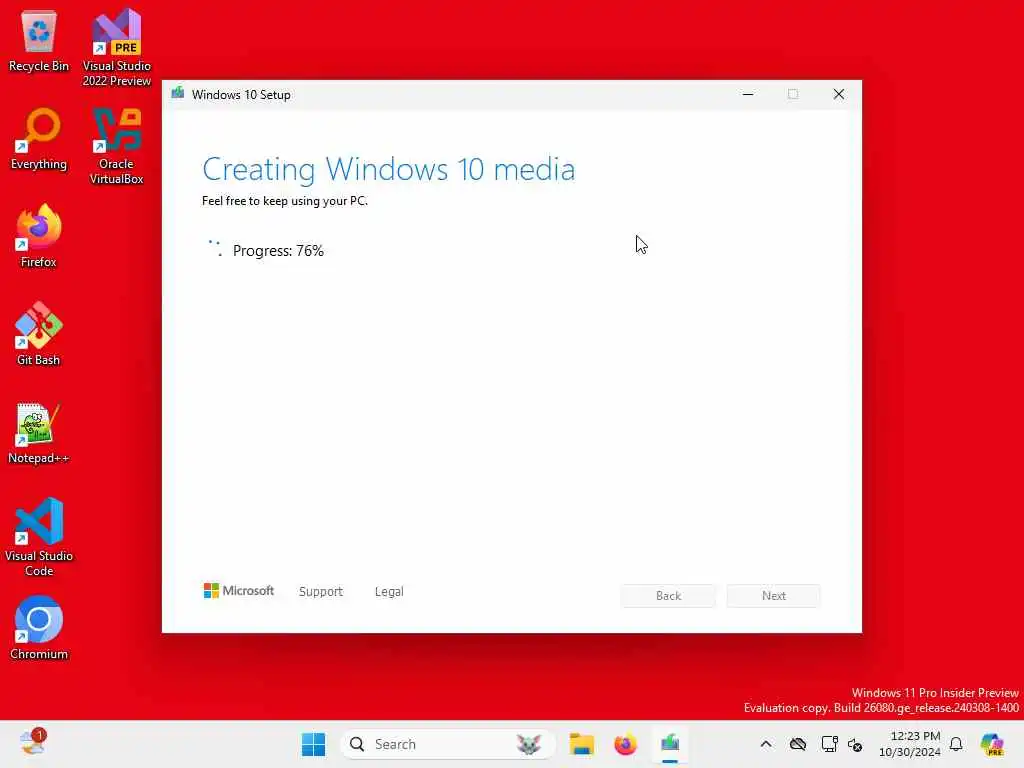Screen dimensions: 1024x768
Task: Click the Support link in setup
Action: (x=321, y=591)
